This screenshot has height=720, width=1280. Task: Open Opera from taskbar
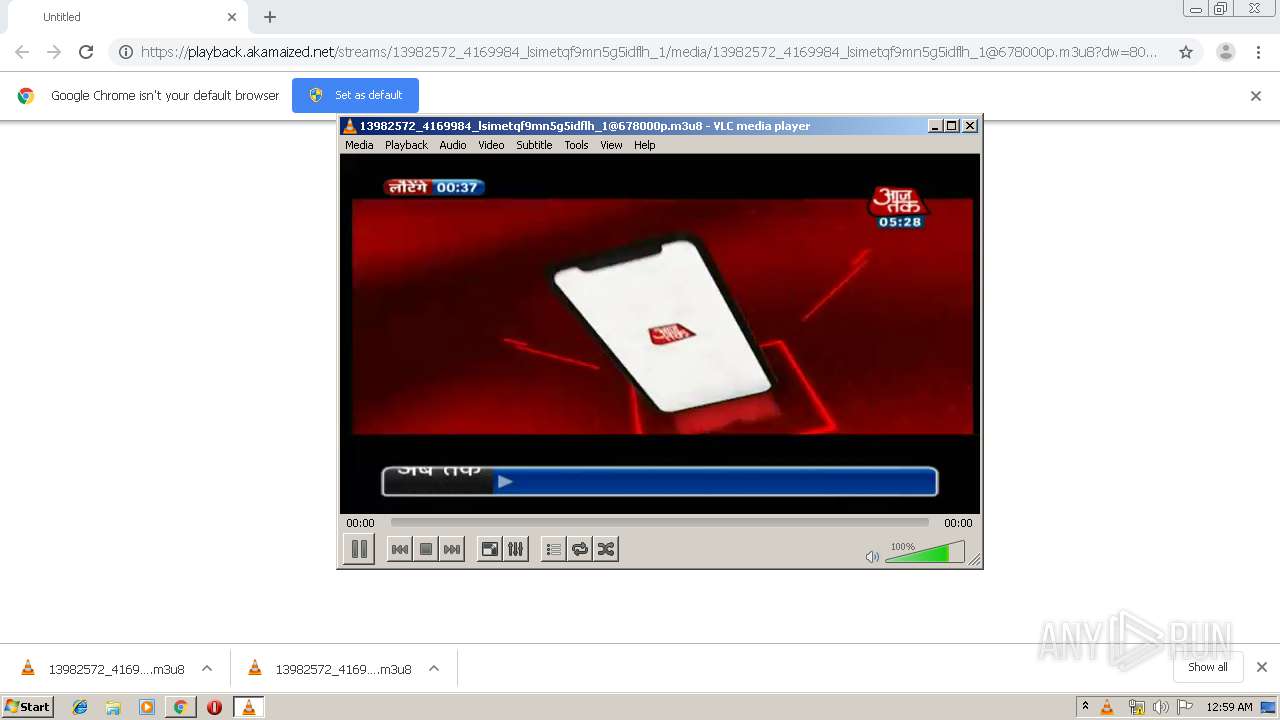point(214,707)
